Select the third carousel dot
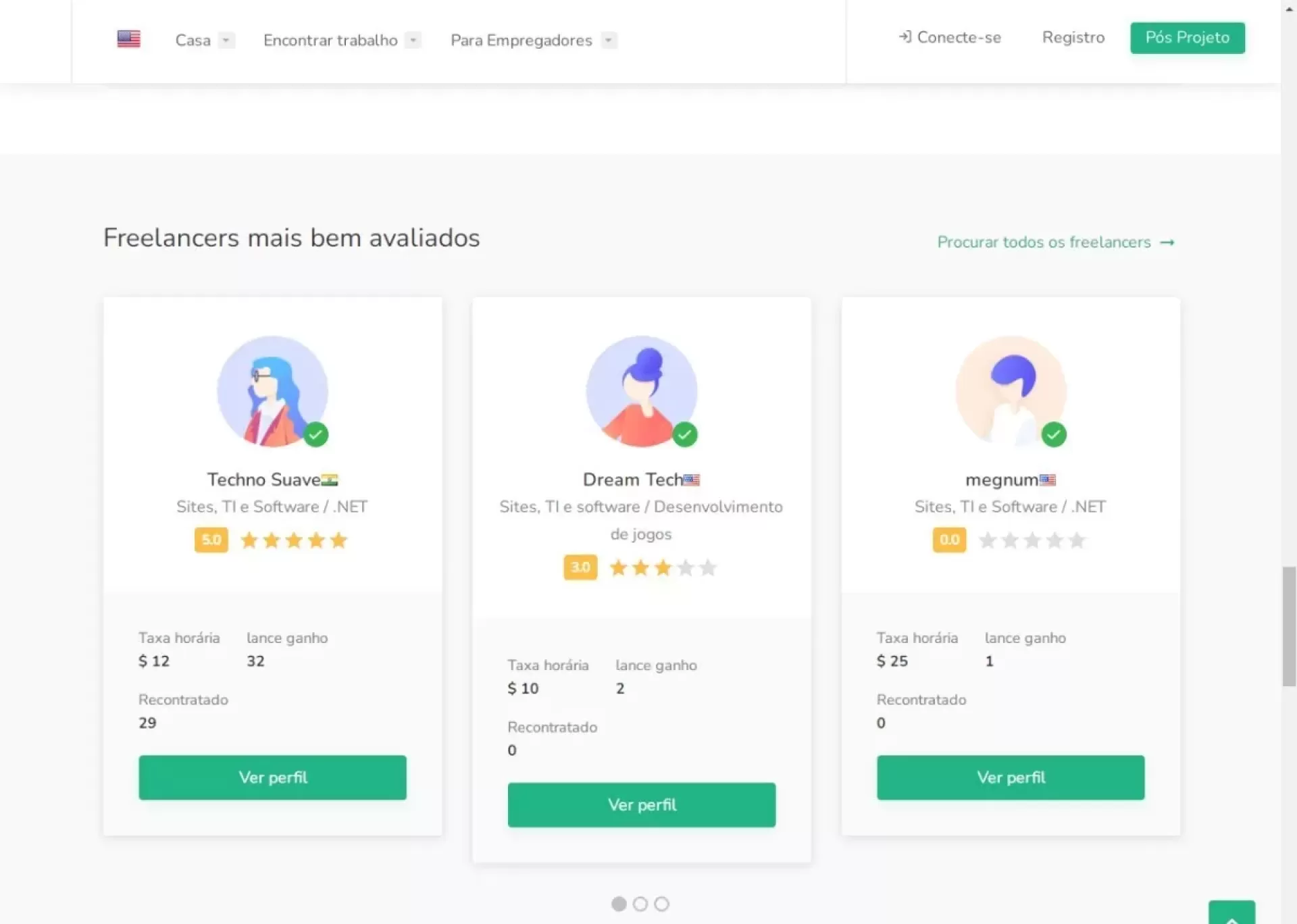This screenshot has width=1297, height=924. (x=662, y=904)
